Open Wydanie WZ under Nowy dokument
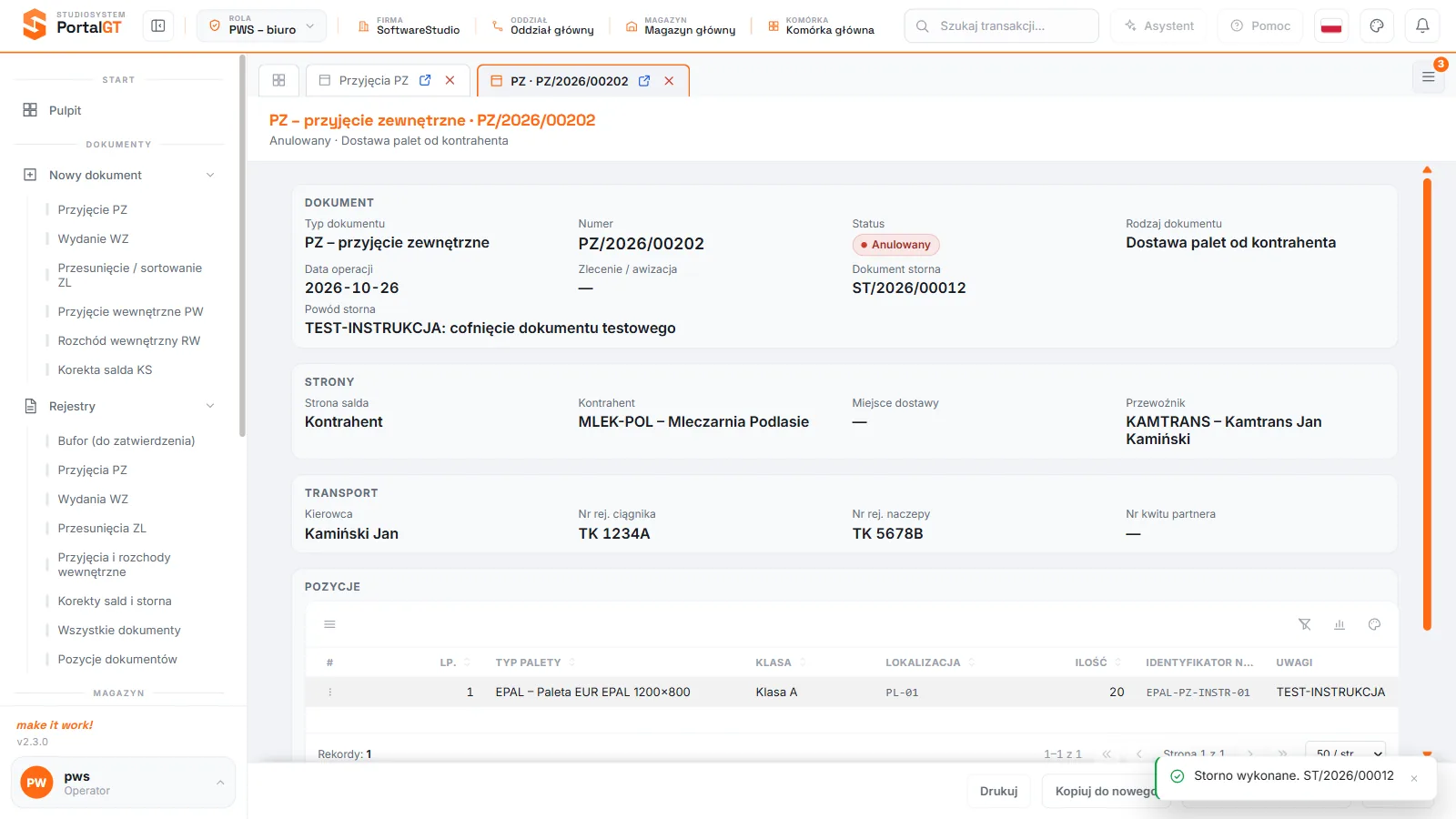 tap(93, 238)
